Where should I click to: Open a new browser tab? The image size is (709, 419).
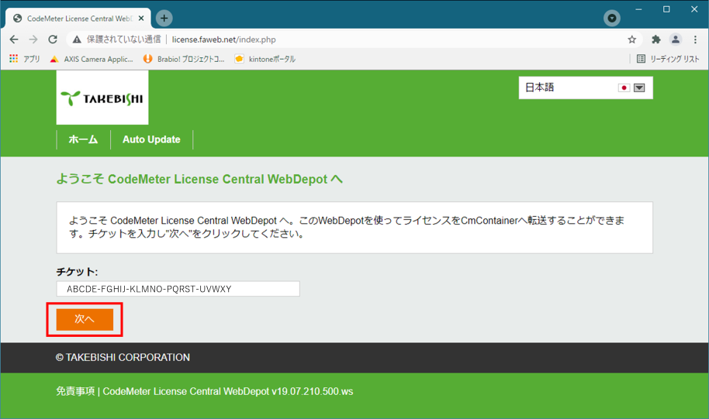[164, 18]
